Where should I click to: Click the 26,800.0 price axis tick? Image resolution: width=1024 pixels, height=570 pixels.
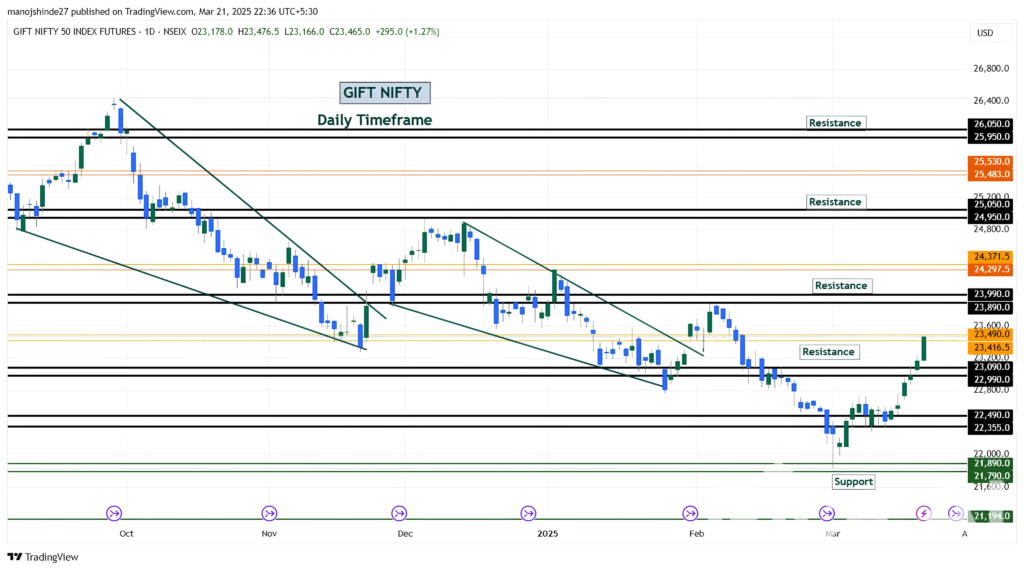(x=991, y=69)
